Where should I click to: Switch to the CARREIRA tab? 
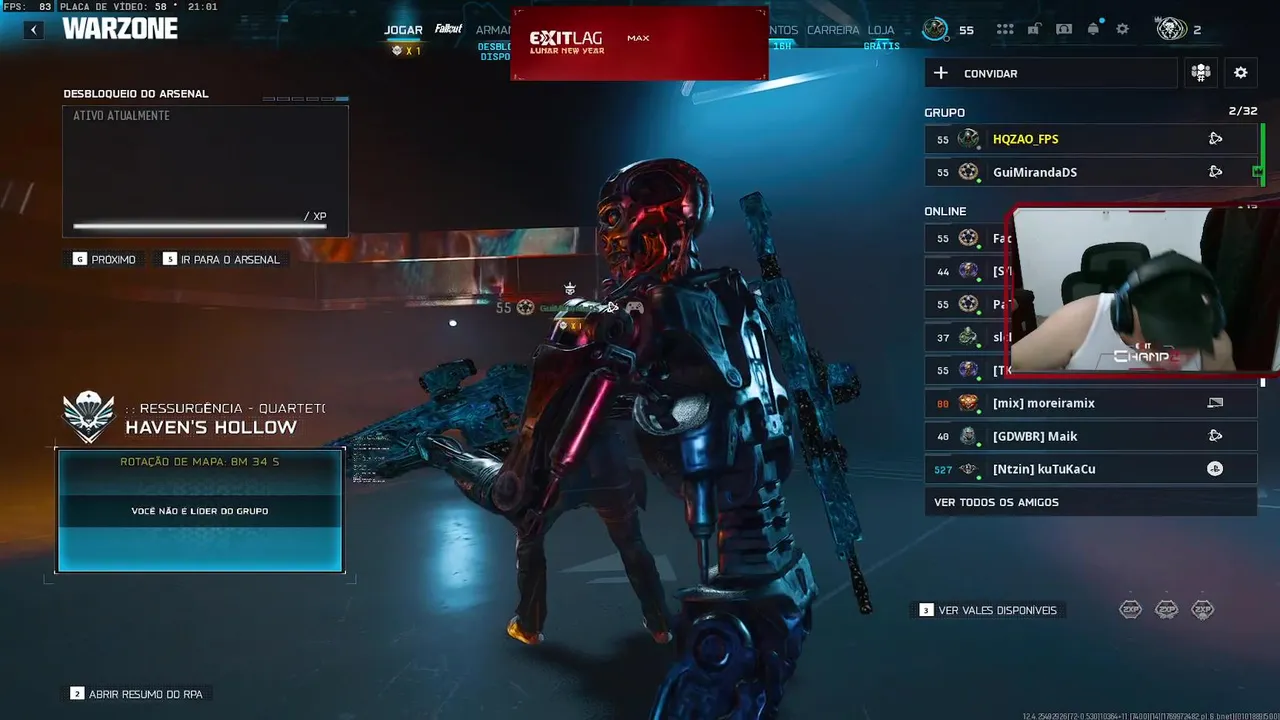(833, 30)
